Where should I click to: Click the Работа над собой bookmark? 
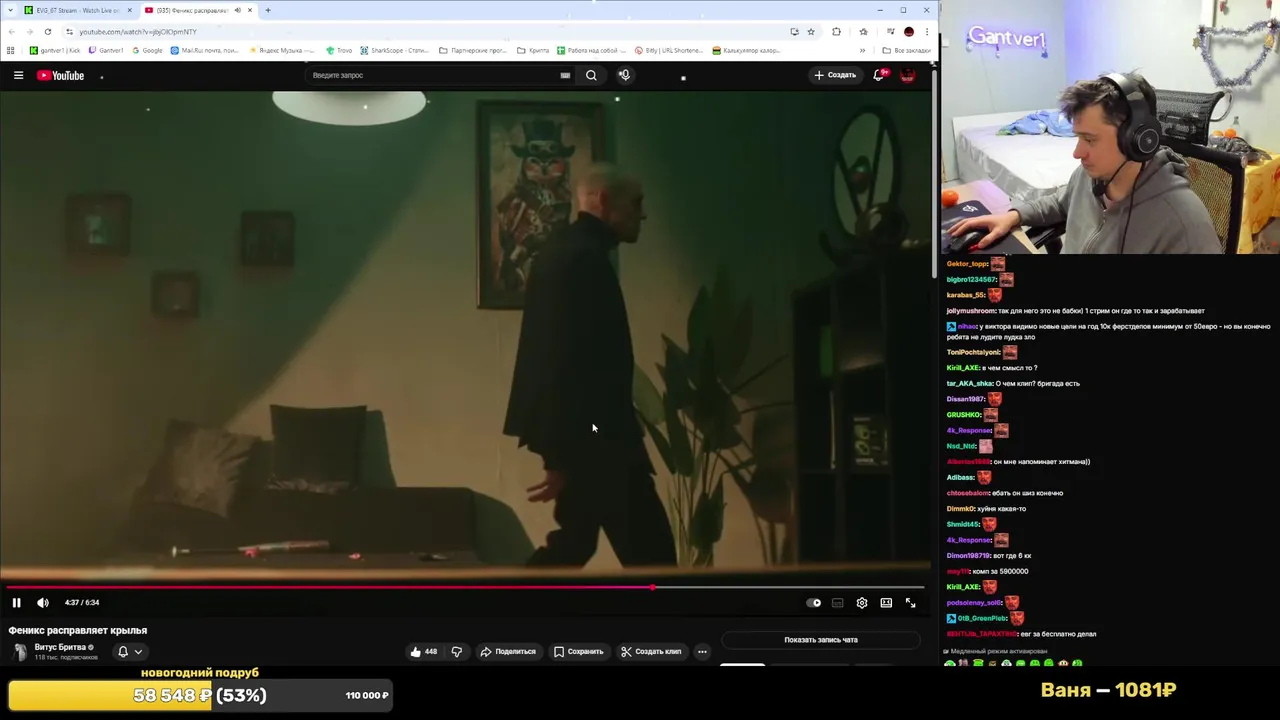coord(590,50)
